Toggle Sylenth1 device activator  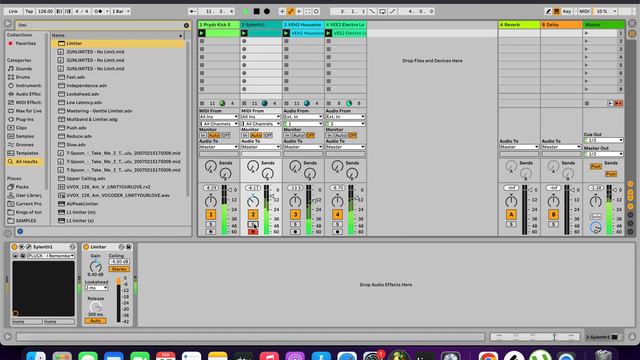coord(14,247)
